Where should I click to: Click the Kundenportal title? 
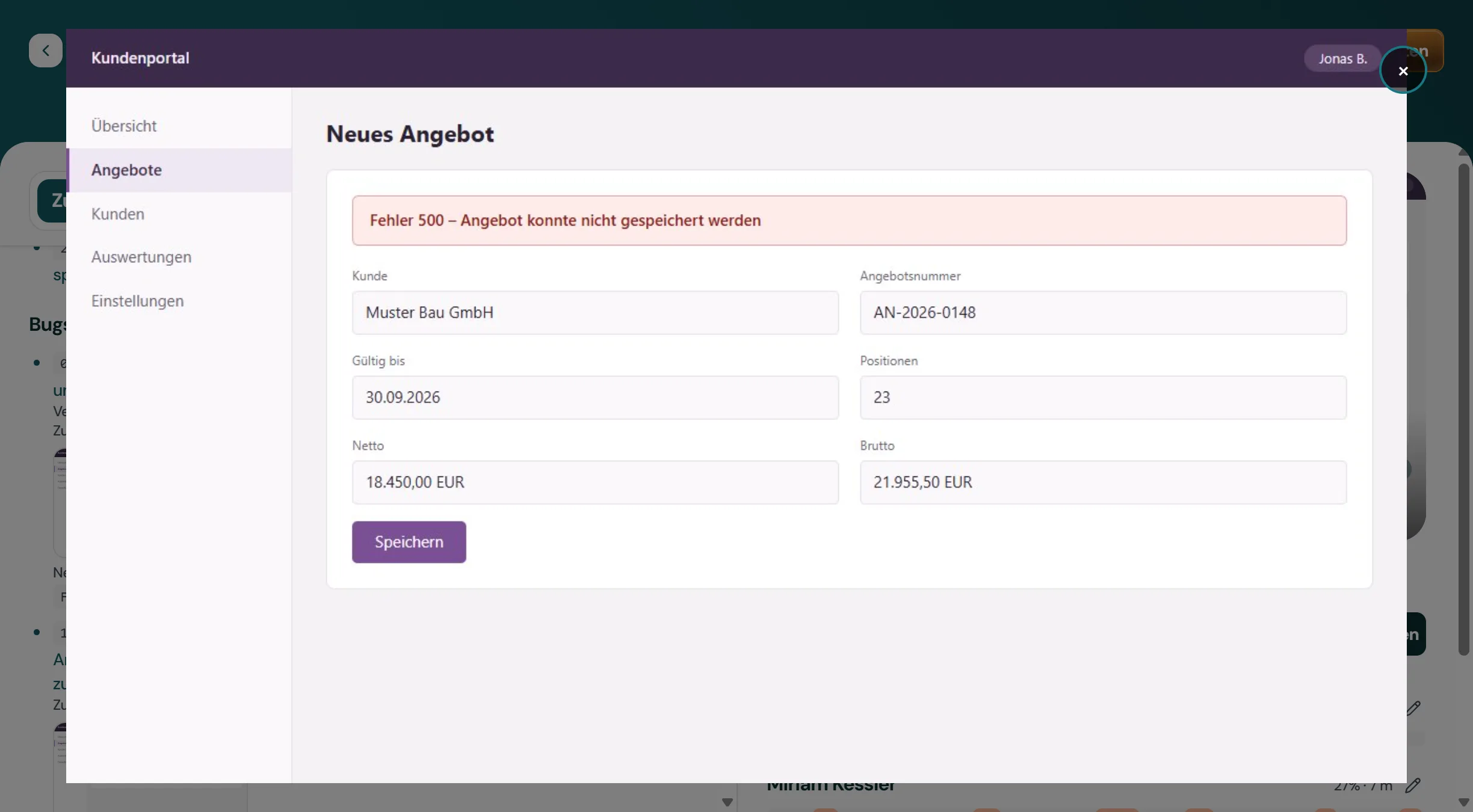coord(140,58)
